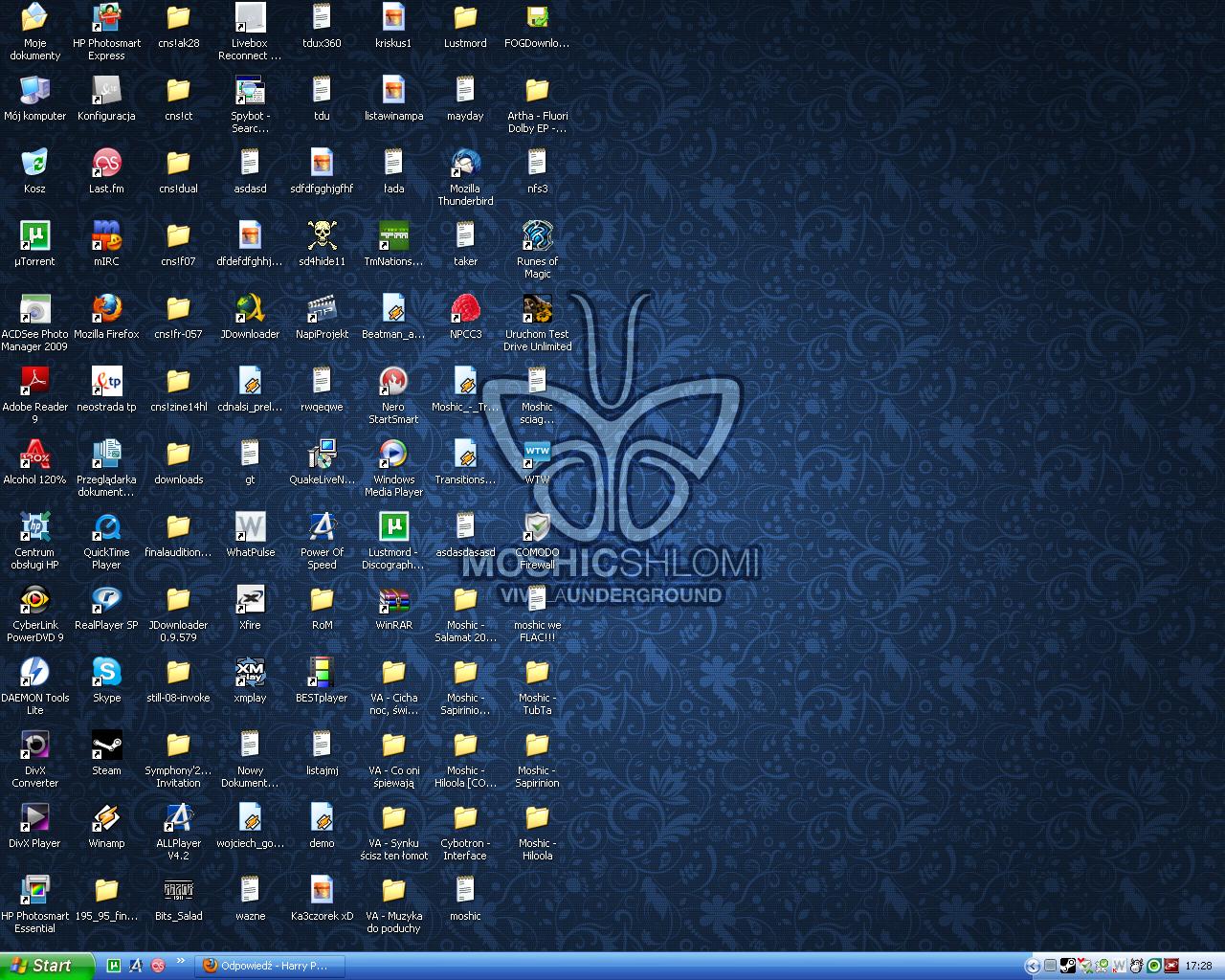Viewport: 1225px width, 980px height.
Task: Select the downloads folder on desktop
Action: click(x=178, y=455)
